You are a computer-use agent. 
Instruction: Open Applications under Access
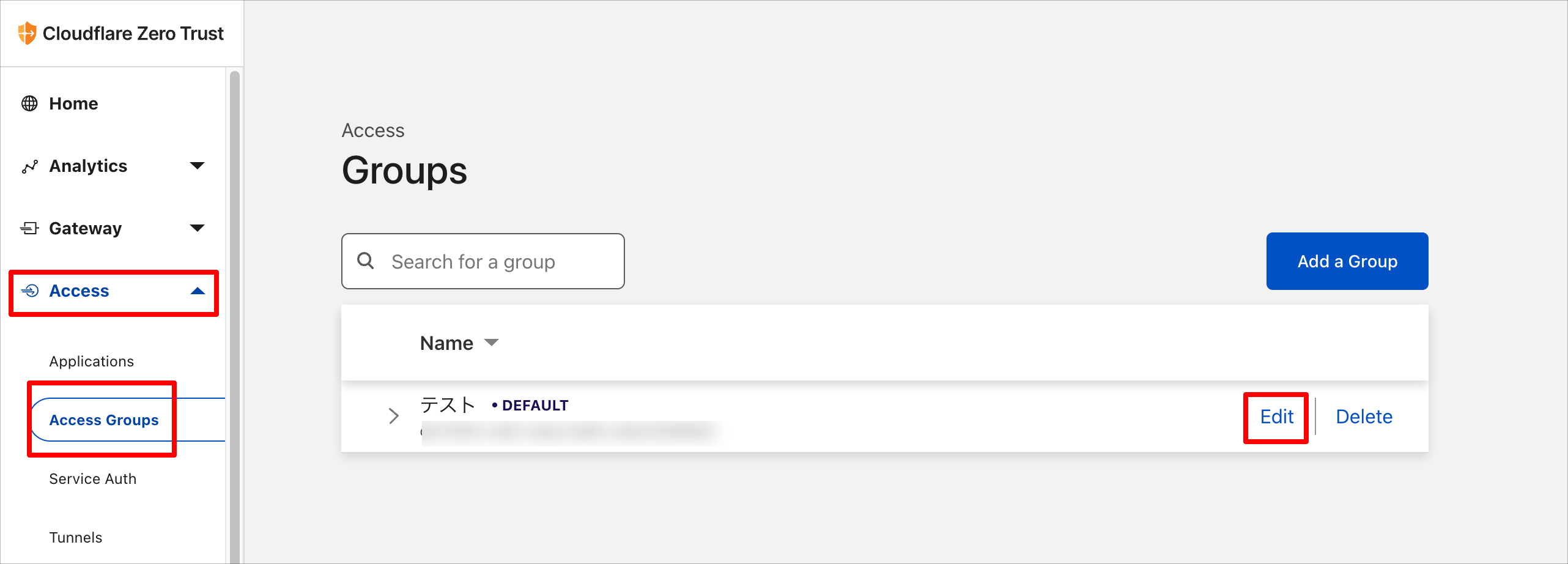(92, 362)
